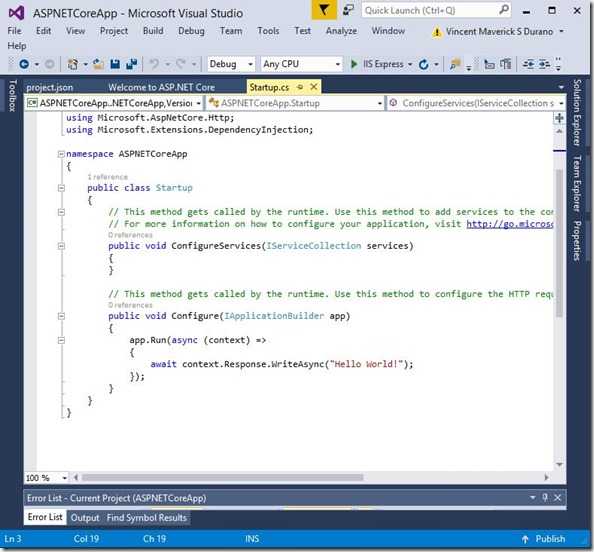This screenshot has height=552, width=594.
Task: Switch to Welcome to ASP.NET Core tab
Action: tap(161, 88)
